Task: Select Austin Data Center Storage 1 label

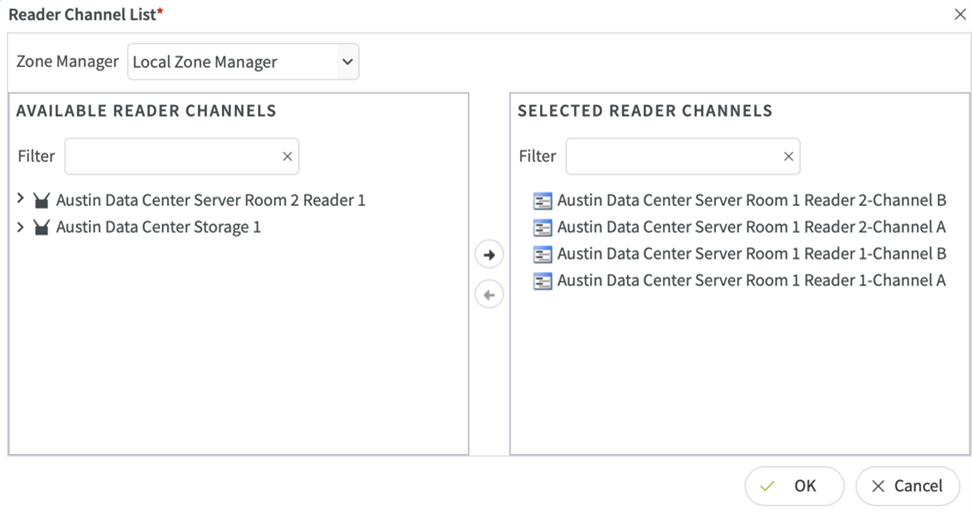Action: pos(158,228)
